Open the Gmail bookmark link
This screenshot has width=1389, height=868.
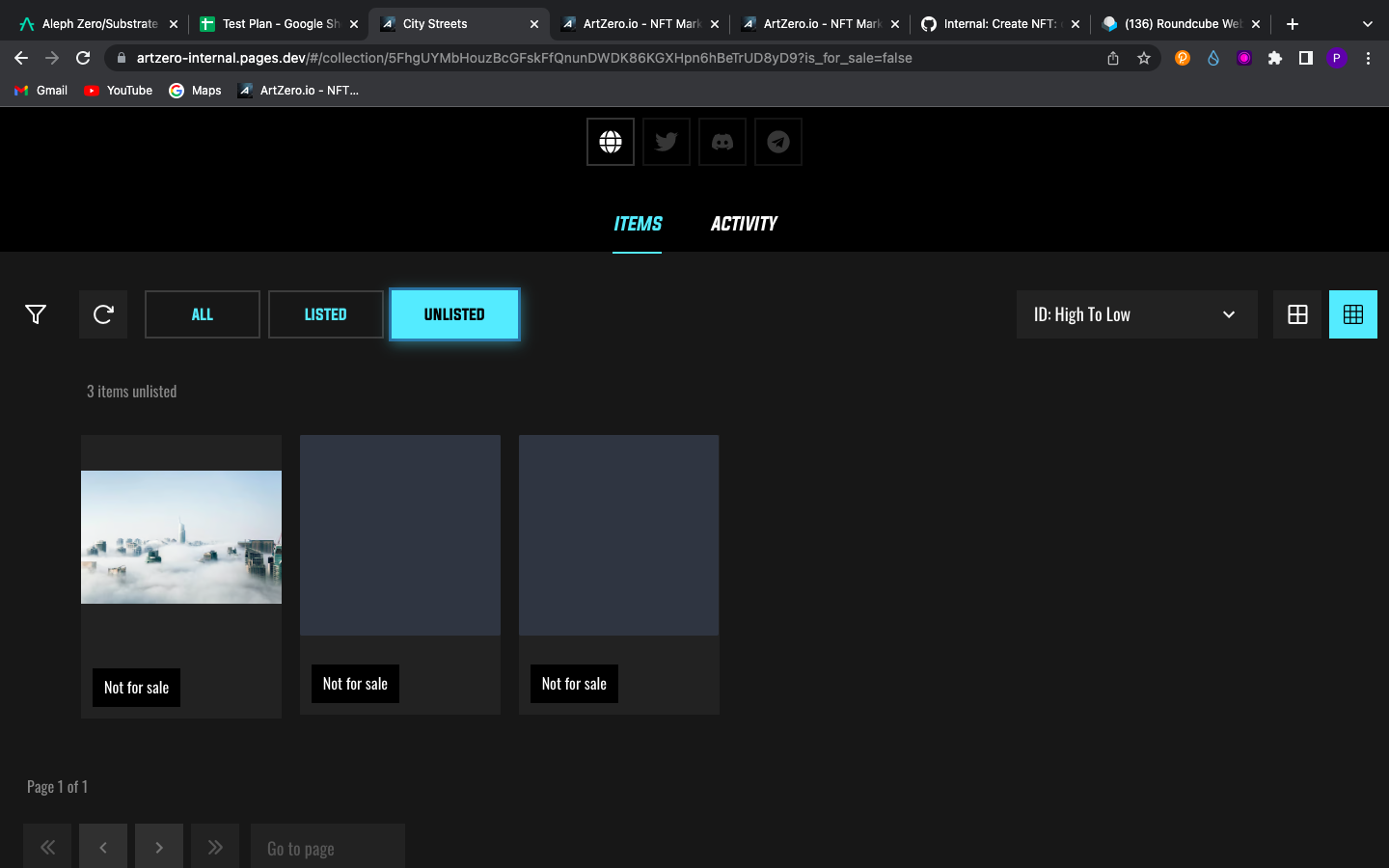(41, 90)
